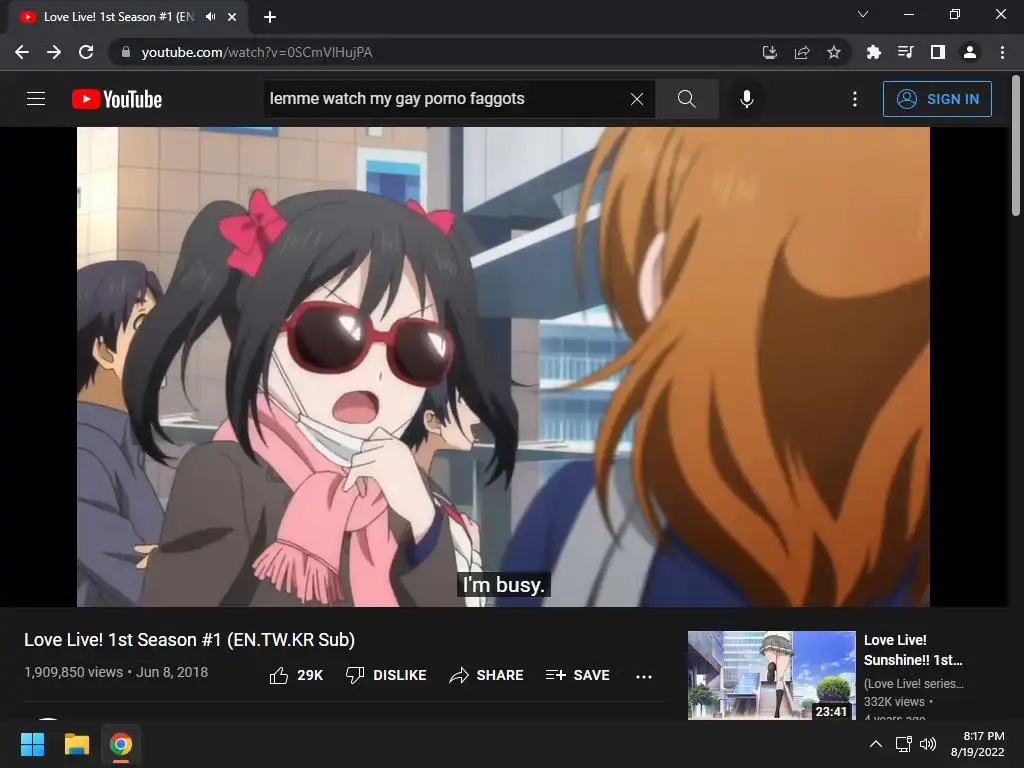Viewport: 1024px width, 768px height.
Task: View site information lock icon
Action: (126, 52)
